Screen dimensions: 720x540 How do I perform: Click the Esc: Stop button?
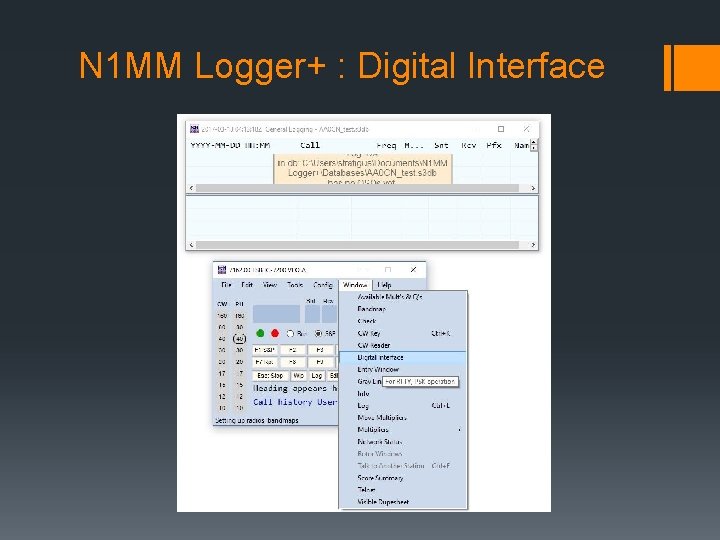(x=270, y=376)
